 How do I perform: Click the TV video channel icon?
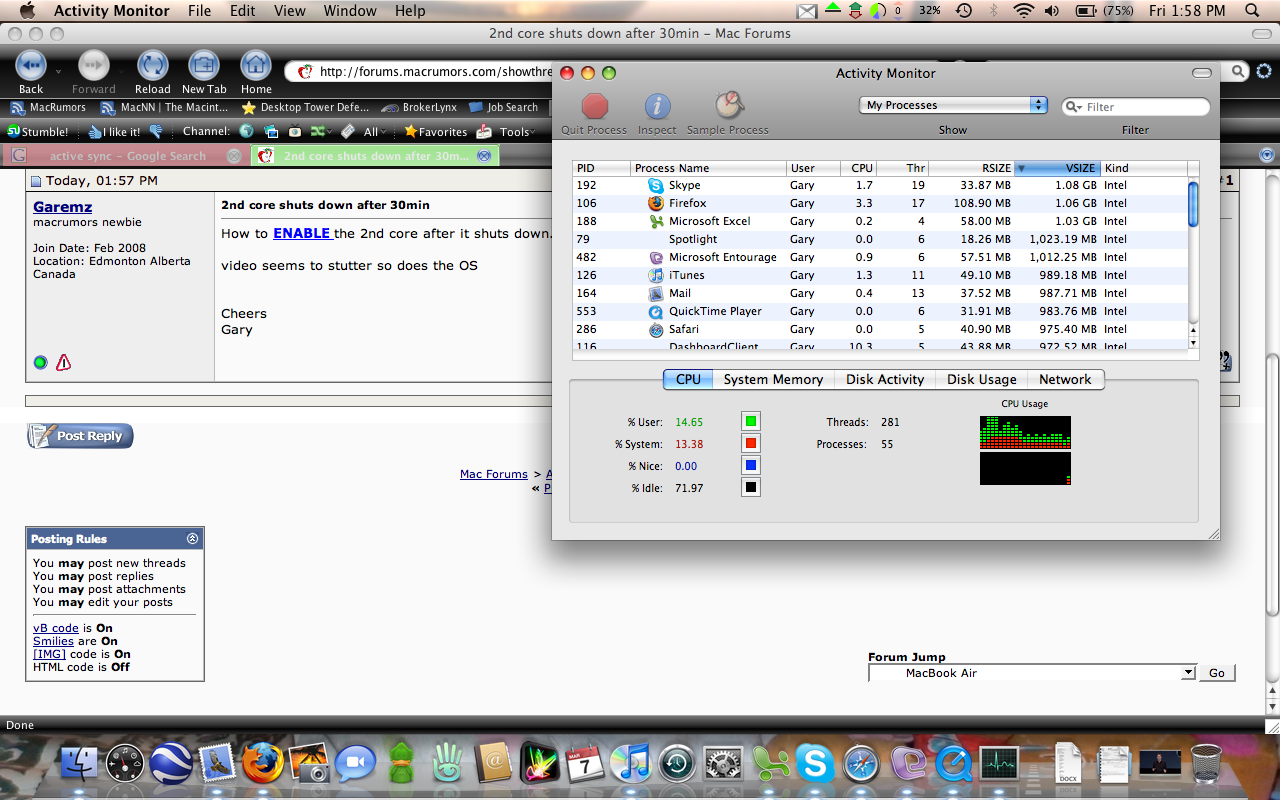coord(295,131)
